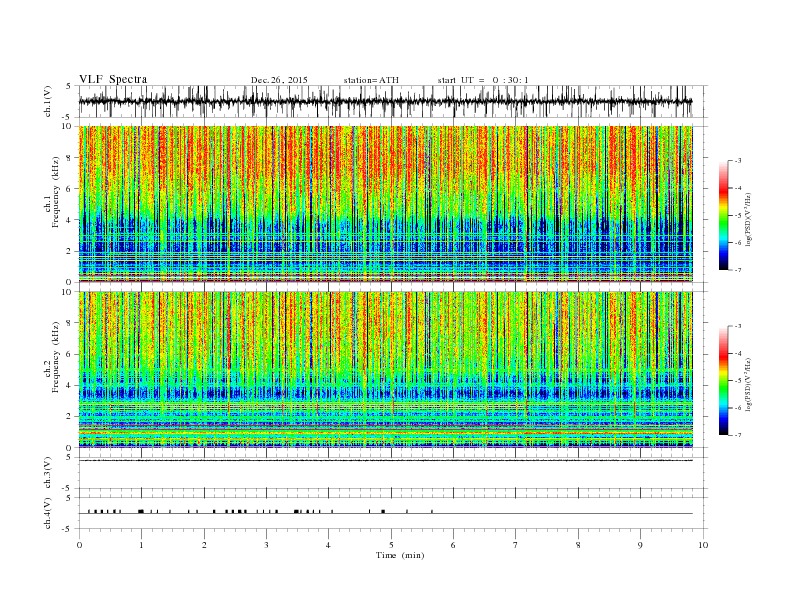The image size is (792, 612).
Task: Click the "-3" label on ch.1 color scale
Action: point(738,161)
